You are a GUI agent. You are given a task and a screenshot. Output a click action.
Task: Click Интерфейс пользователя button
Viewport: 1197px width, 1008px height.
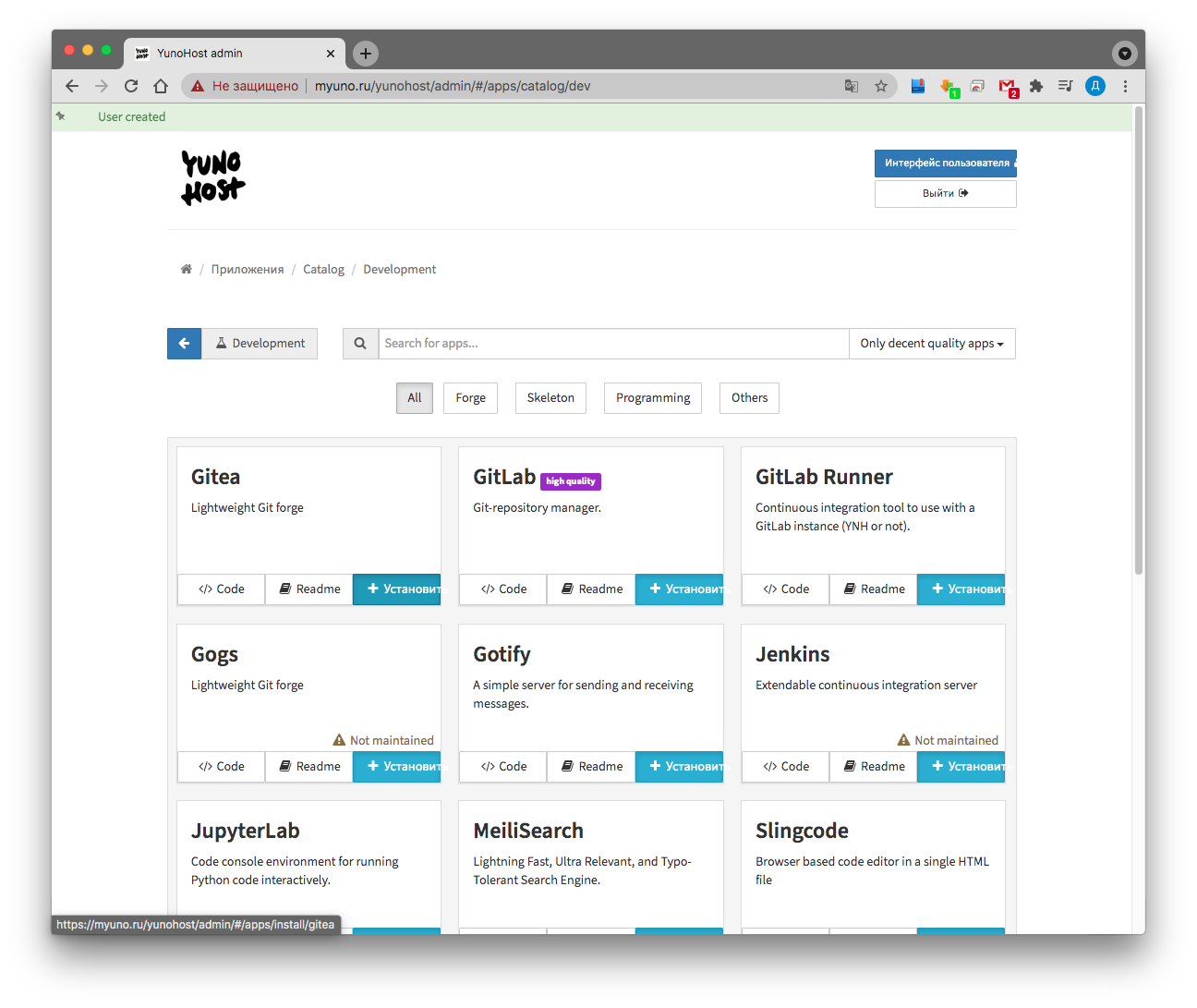946,164
